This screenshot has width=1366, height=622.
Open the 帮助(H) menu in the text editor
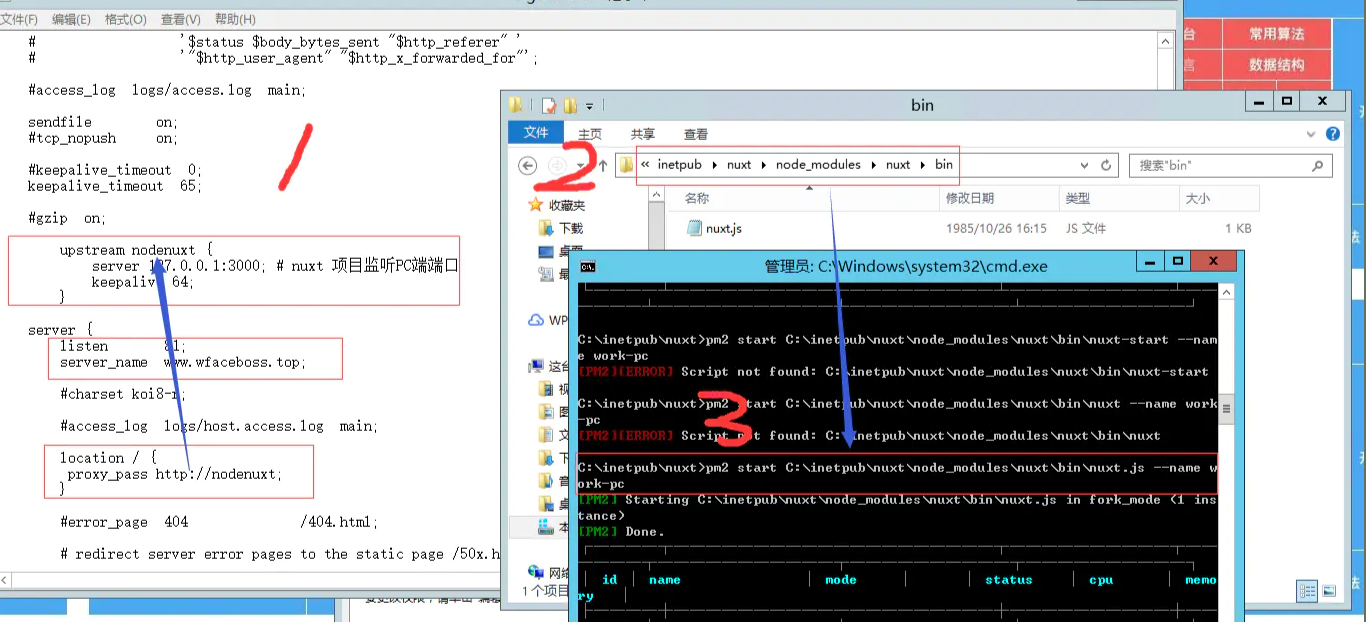pyautogui.click(x=235, y=19)
